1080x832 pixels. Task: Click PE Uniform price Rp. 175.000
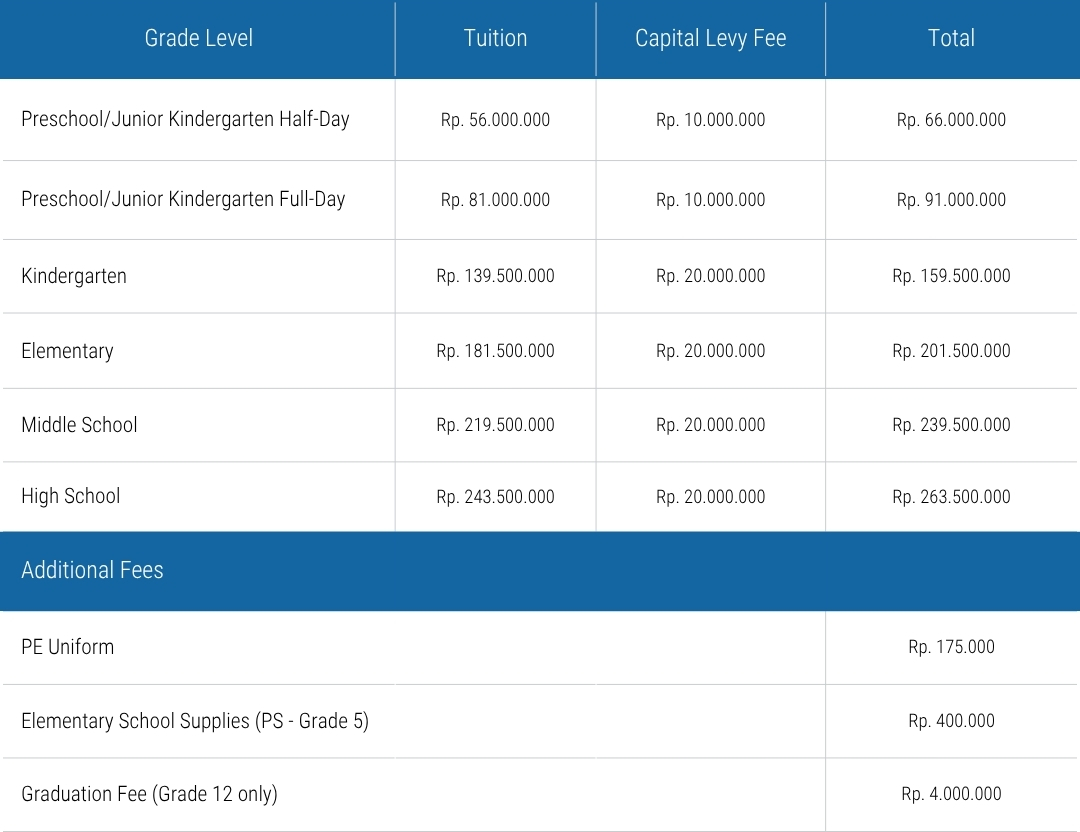tap(951, 647)
